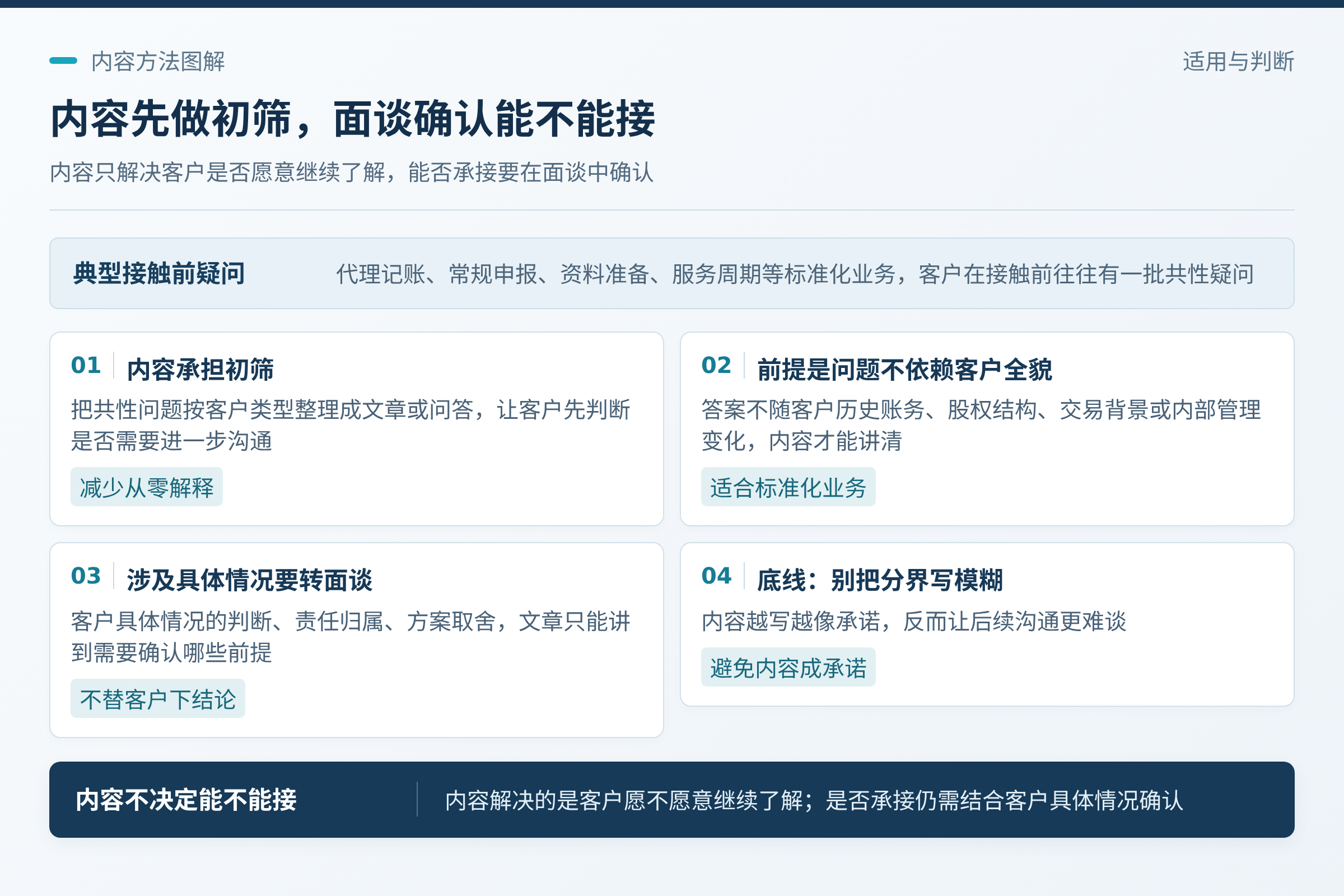Click the subtitle starting 内容只解决客户是否愿意继续了解

click(352, 172)
